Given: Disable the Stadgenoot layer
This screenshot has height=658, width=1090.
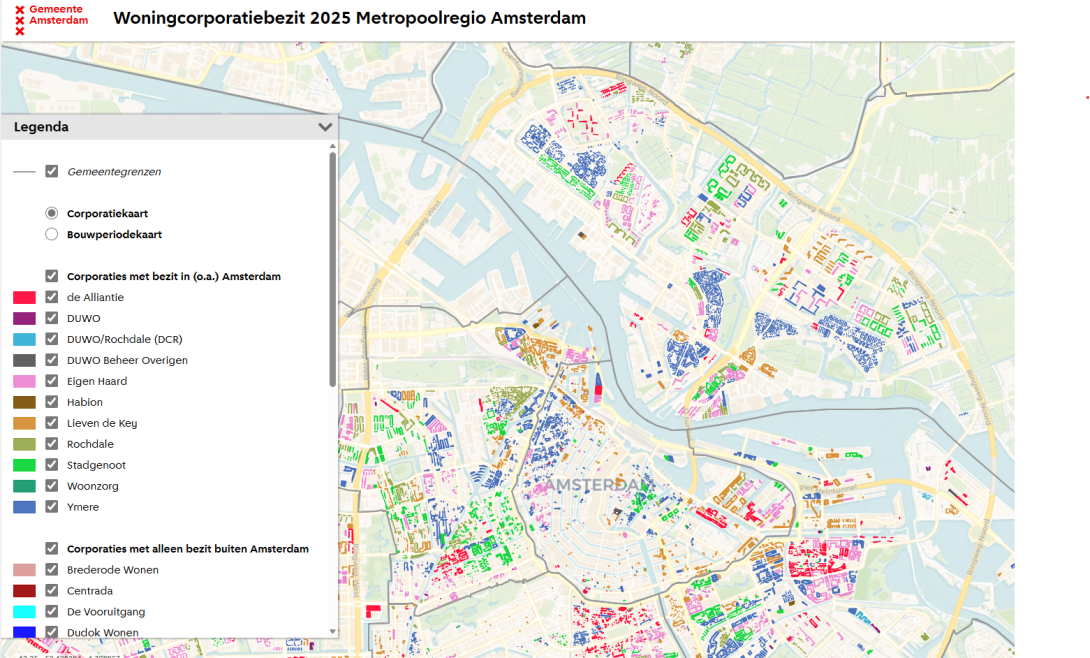Looking at the screenshot, I should pyautogui.click(x=51, y=465).
